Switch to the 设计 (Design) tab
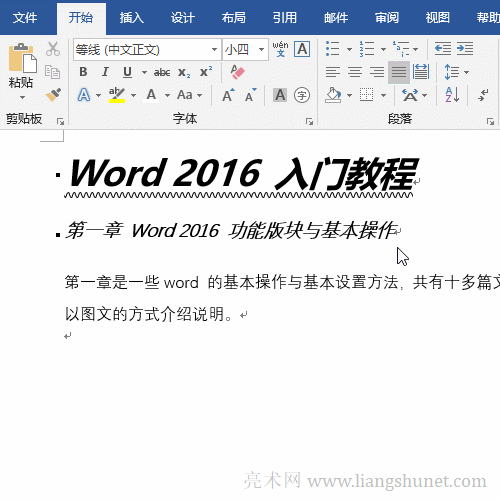 (183, 18)
